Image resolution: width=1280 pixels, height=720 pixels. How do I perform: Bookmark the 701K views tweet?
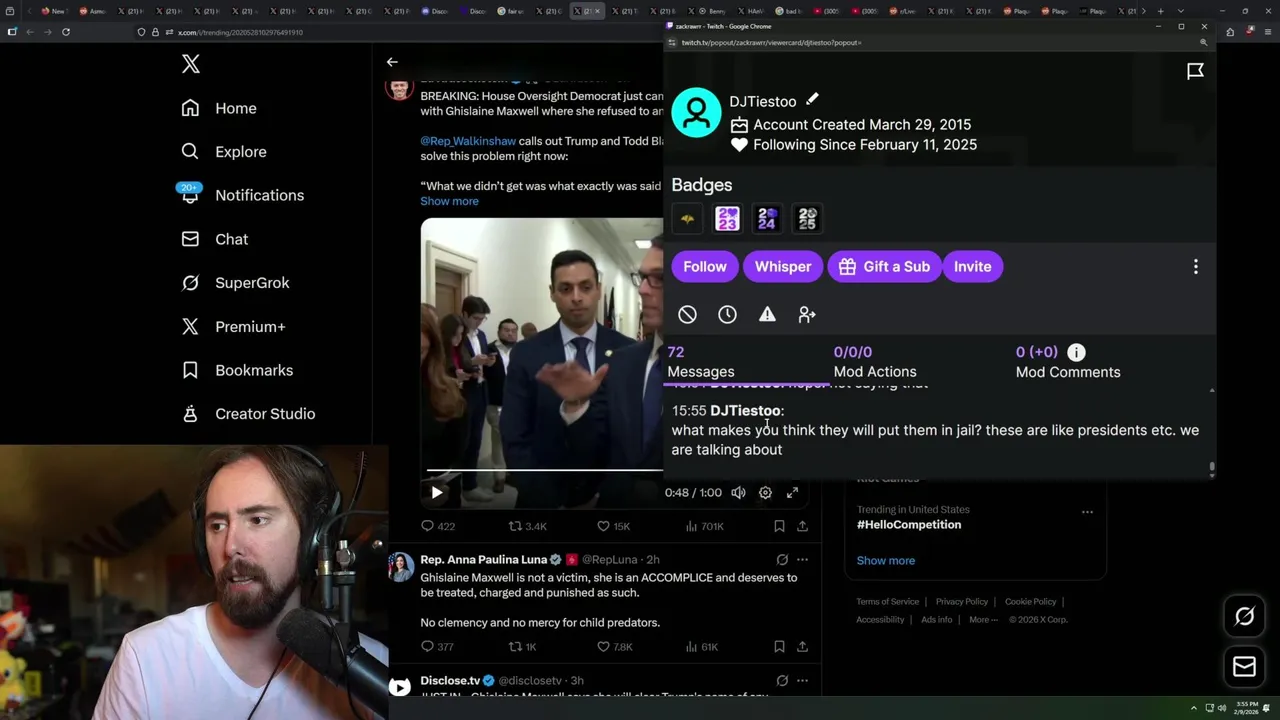tap(779, 526)
